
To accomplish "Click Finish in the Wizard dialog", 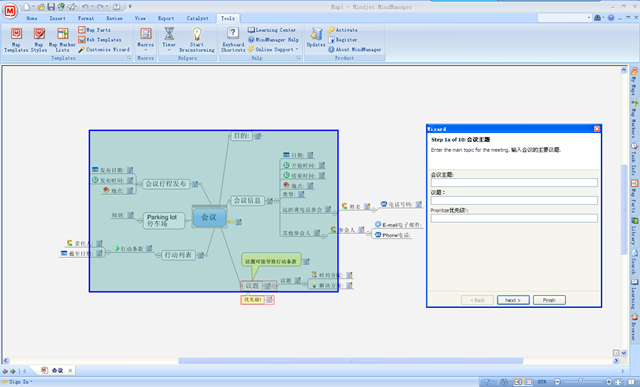I will 549,300.
